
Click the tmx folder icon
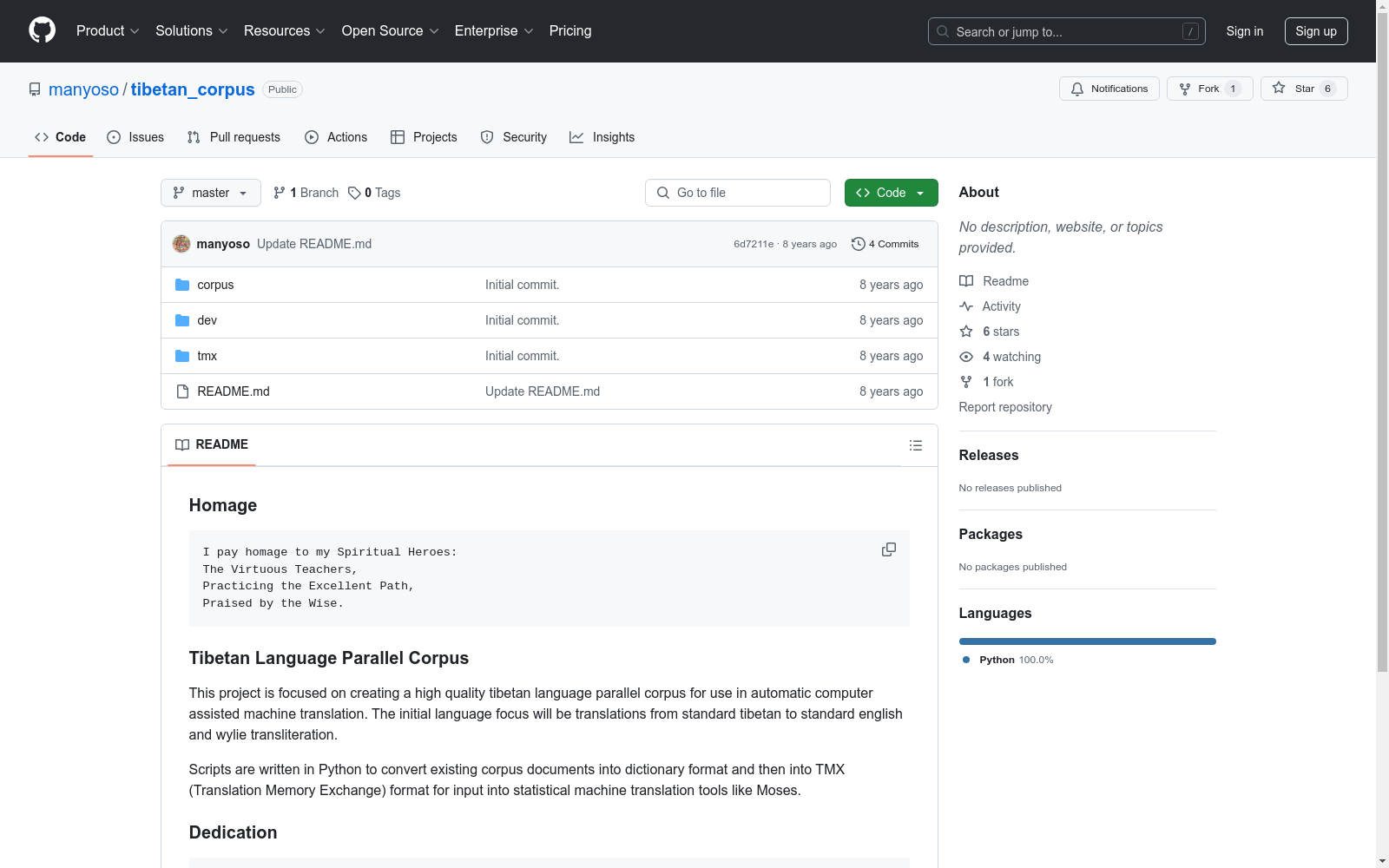tap(182, 356)
